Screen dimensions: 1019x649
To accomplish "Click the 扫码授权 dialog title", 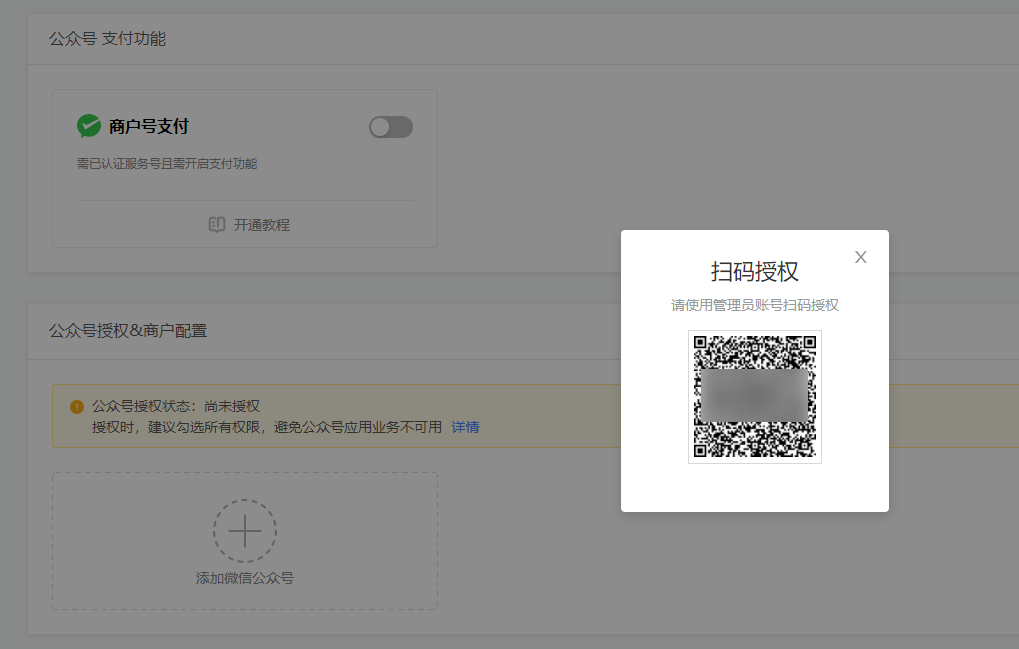I will (755, 272).
